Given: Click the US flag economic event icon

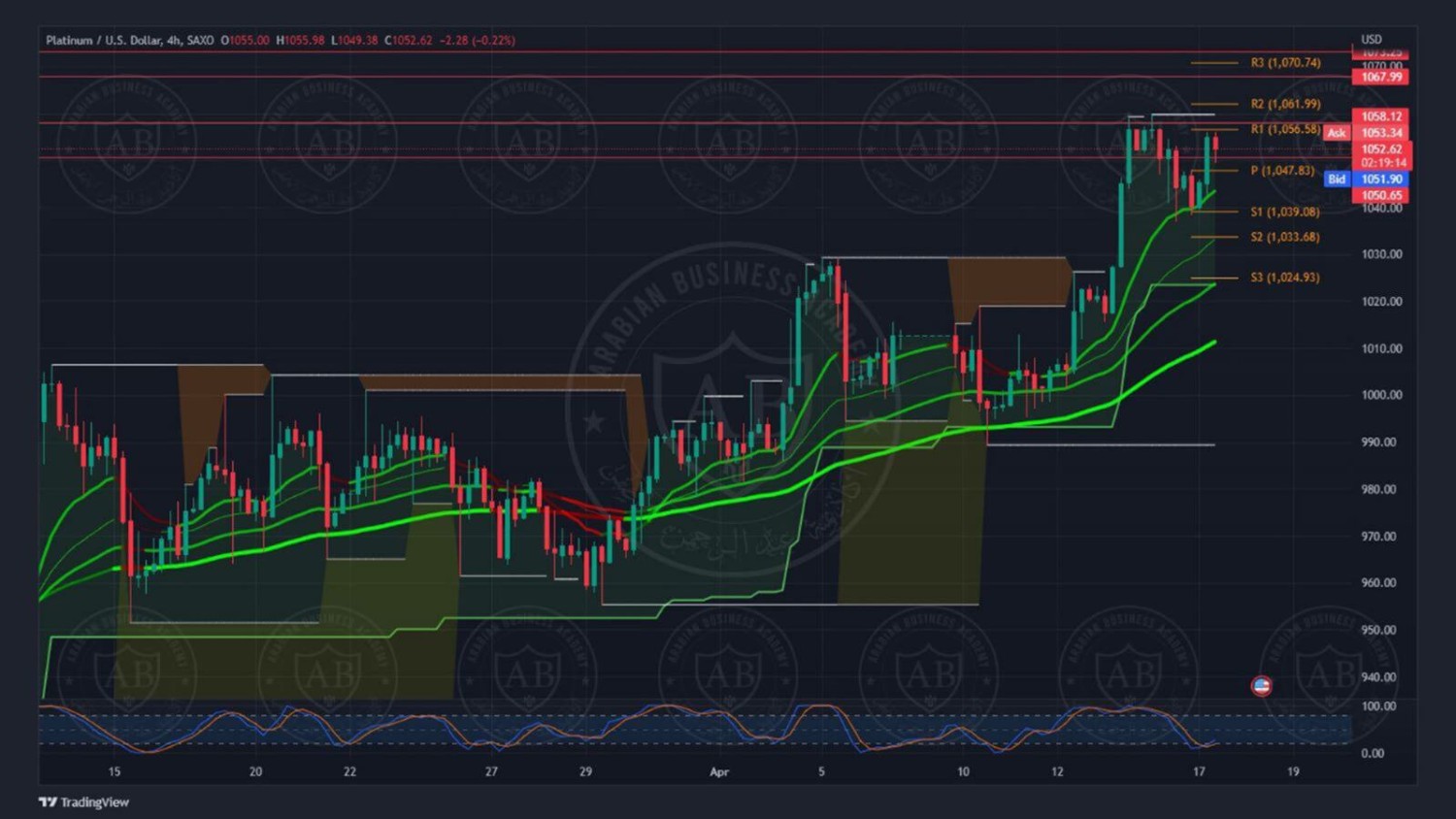Looking at the screenshot, I should point(1261,686).
